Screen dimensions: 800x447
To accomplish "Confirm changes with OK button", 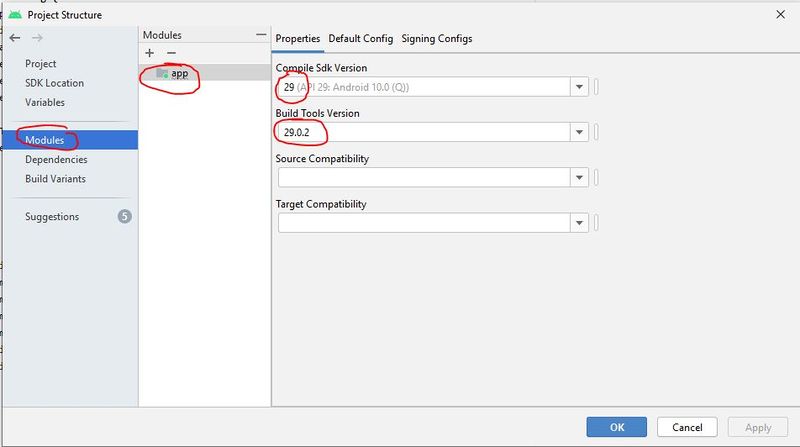I will [616, 427].
